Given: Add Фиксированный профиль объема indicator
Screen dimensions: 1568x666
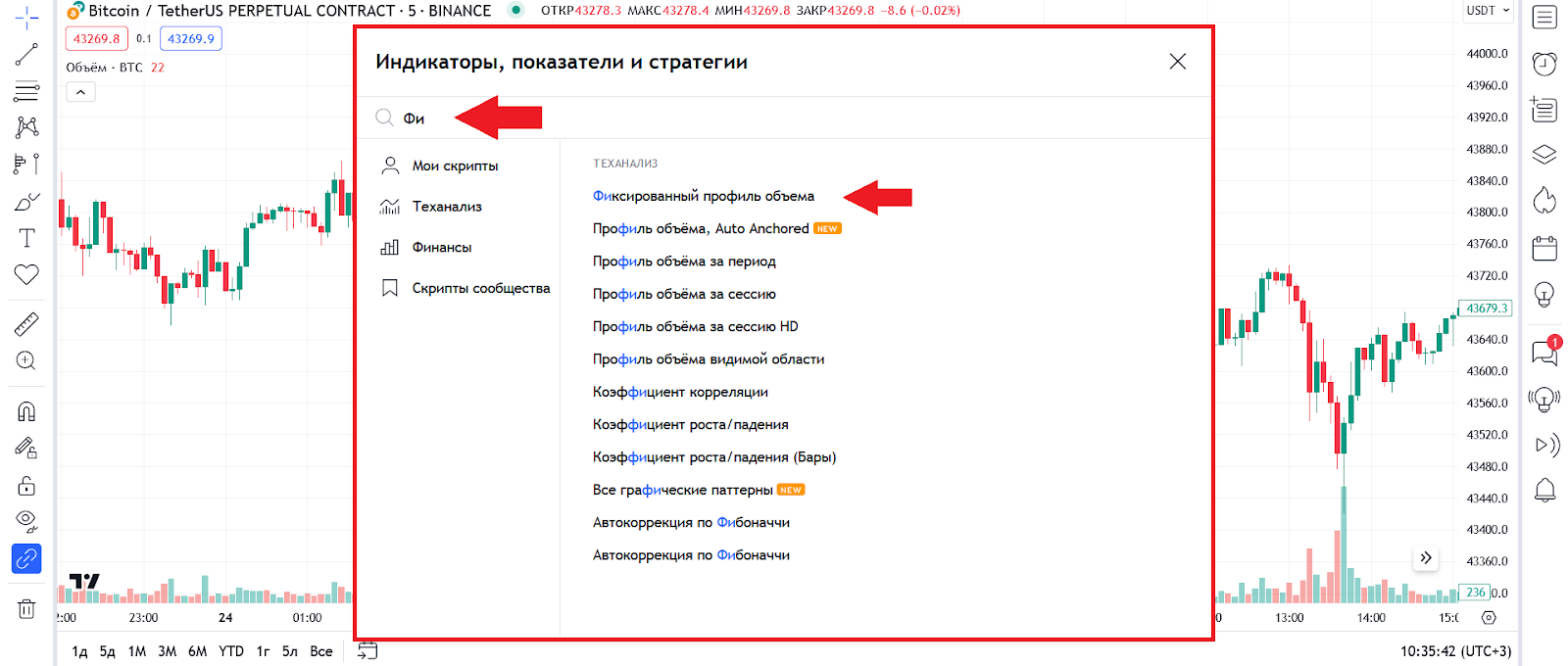Looking at the screenshot, I should 704,196.
